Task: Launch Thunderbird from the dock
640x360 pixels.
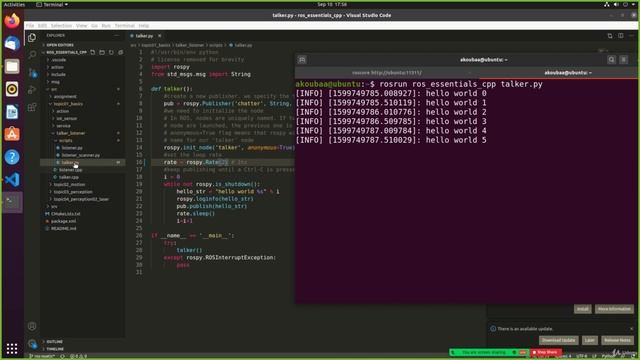Action: pyautogui.click(x=12, y=43)
